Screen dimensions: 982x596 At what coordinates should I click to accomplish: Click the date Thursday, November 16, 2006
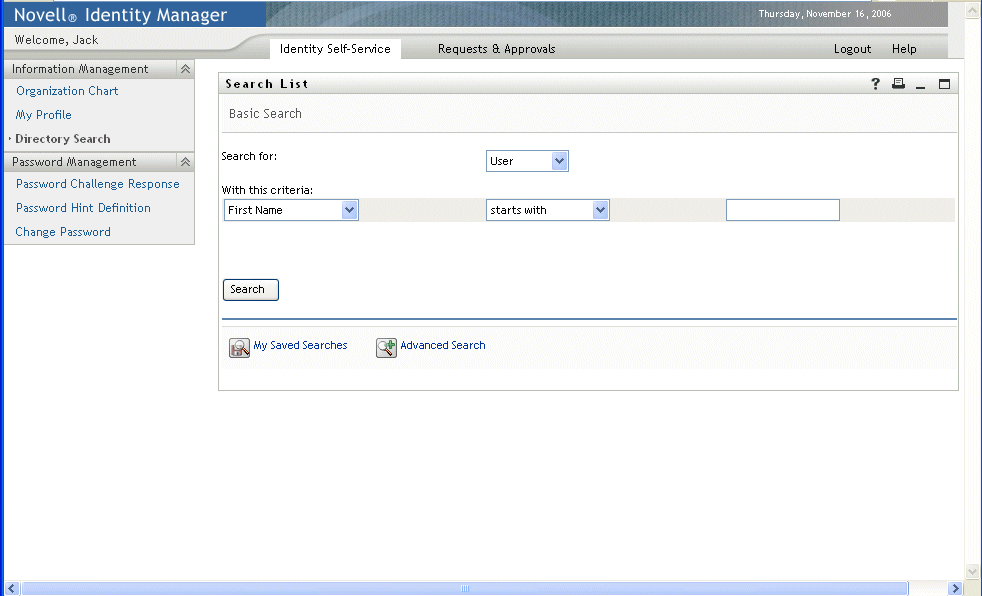(x=825, y=14)
